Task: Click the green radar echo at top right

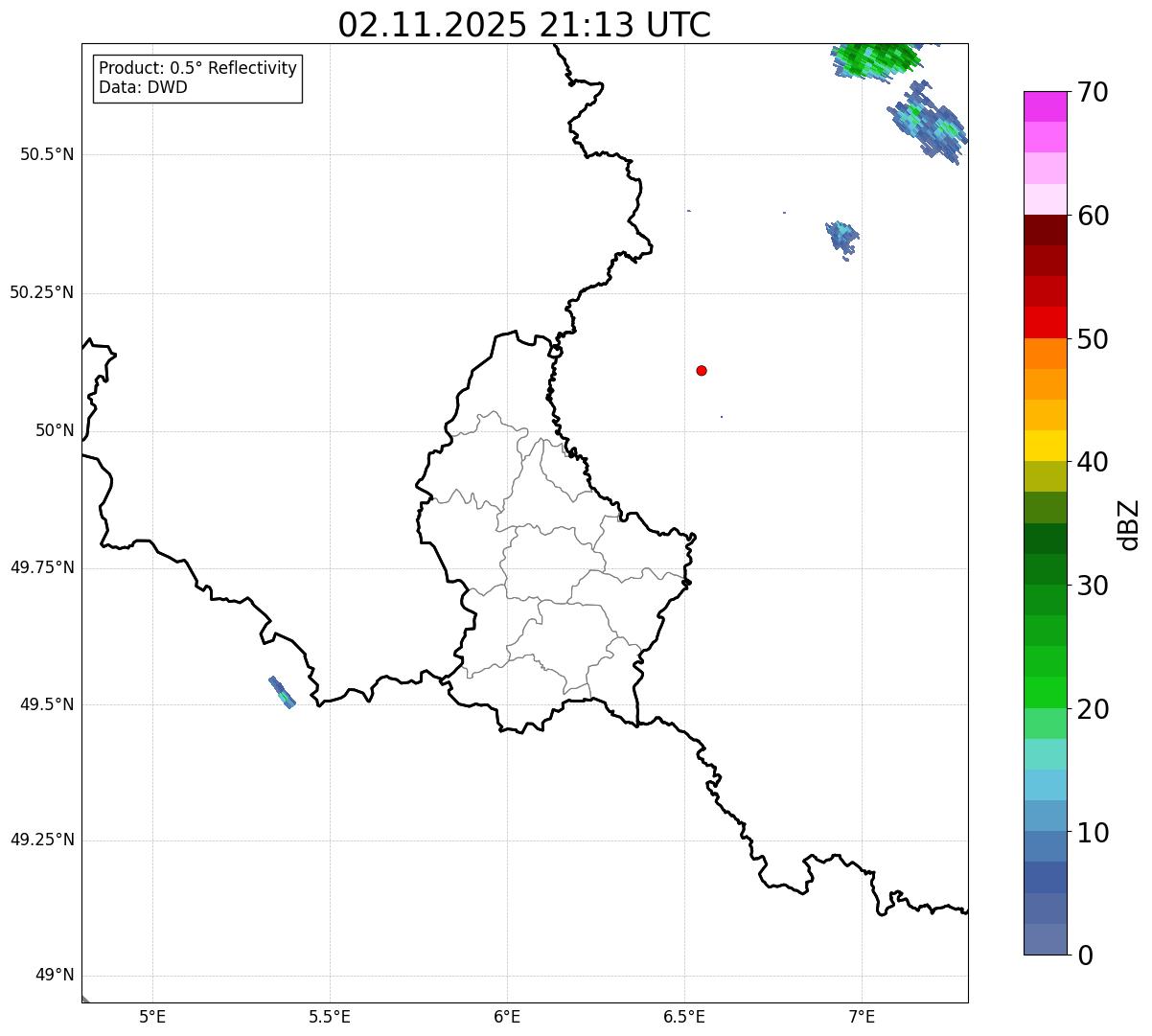Action: click(877, 59)
